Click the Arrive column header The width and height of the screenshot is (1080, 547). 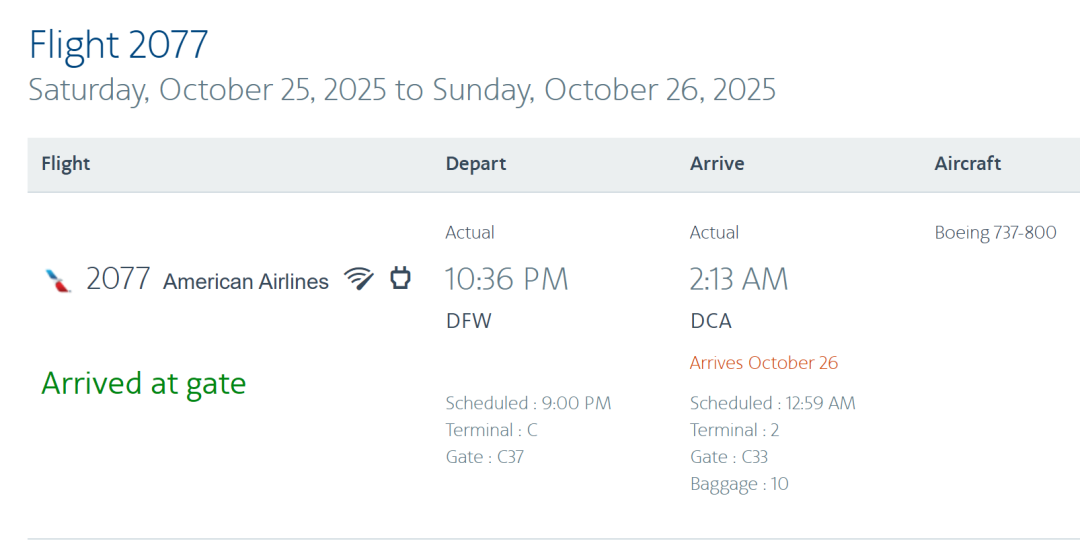pos(717,164)
